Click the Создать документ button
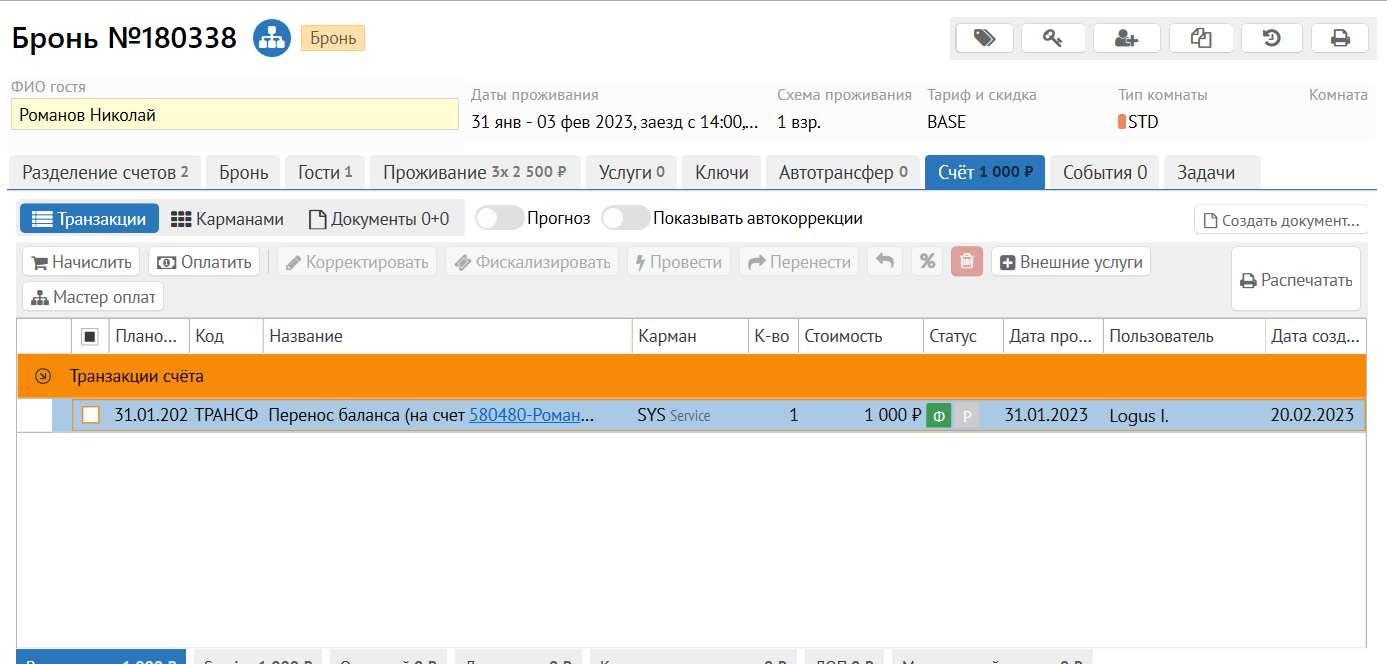1387x664 pixels. [1281, 220]
